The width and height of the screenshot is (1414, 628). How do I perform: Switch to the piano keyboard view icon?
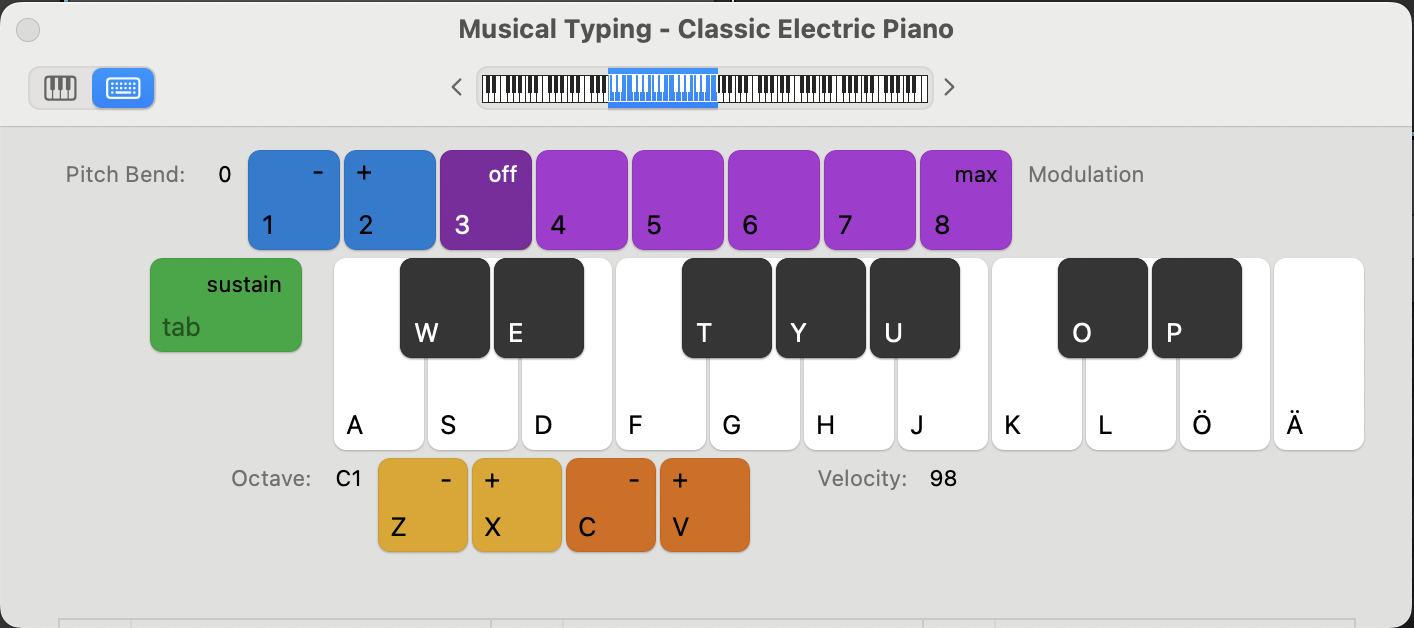click(60, 88)
